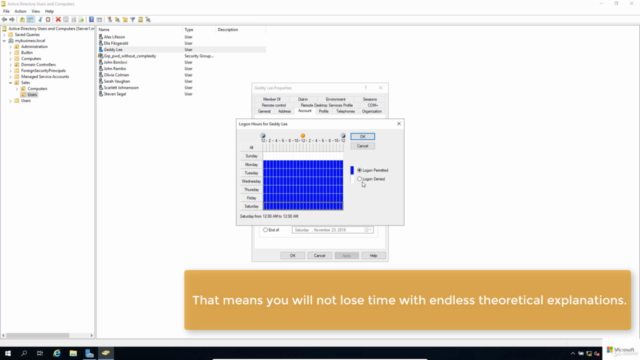Select Logon Denied radio button
This screenshot has width=640, height=360.
point(360,179)
